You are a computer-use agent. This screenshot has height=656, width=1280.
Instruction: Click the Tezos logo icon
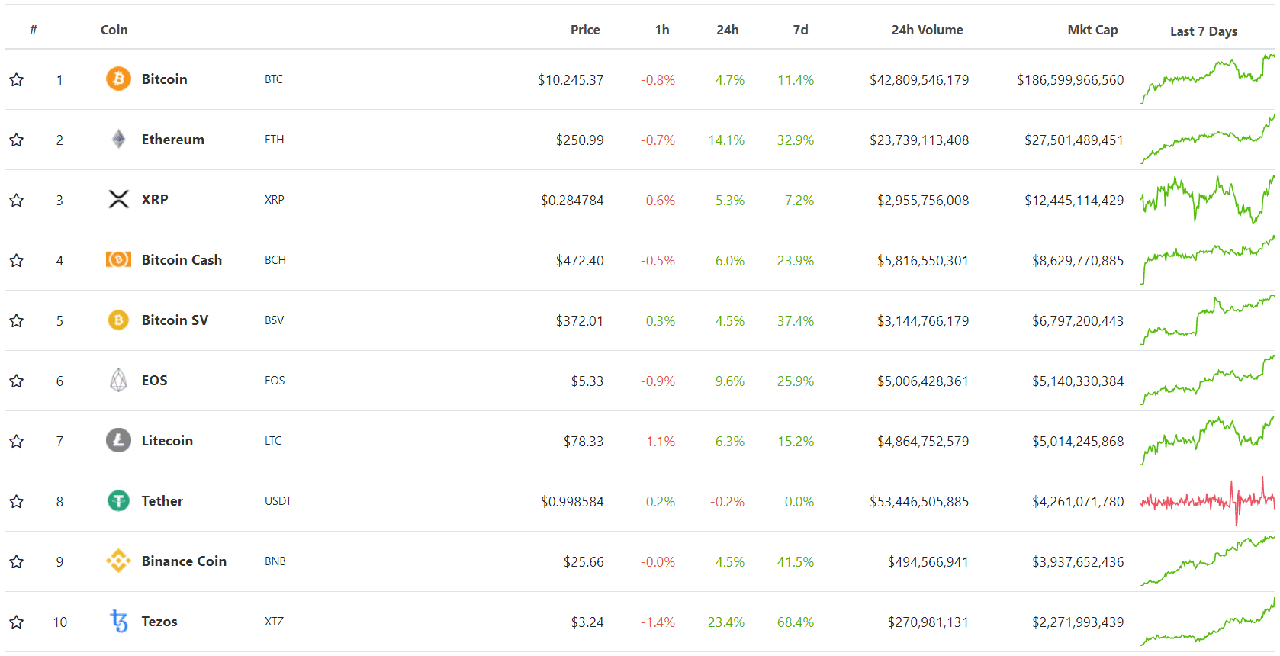[118, 621]
